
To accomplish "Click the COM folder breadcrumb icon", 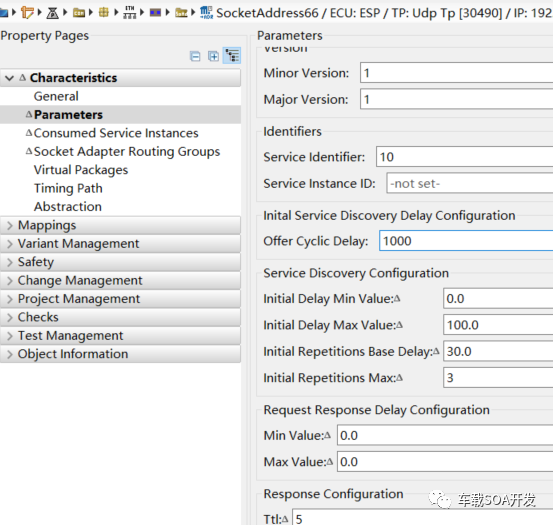I will pos(79,13).
